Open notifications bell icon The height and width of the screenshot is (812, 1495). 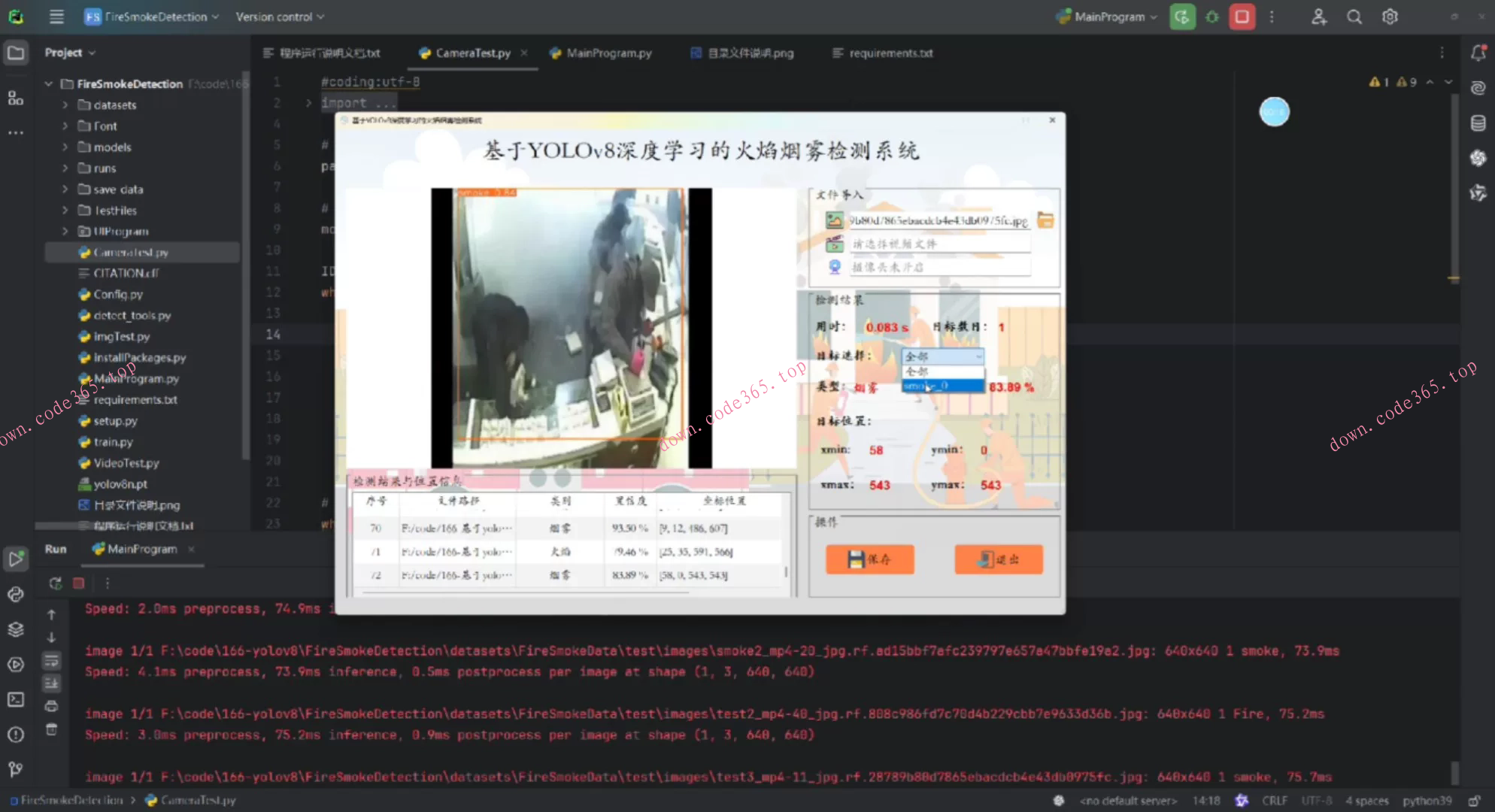click(x=1478, y=53)
